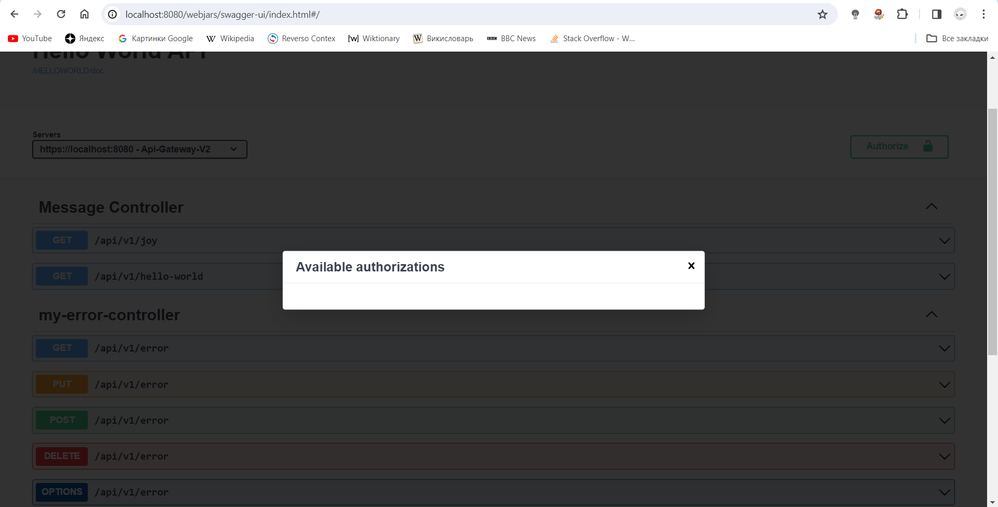The width and height of the screenshot is (998, 507).
Task: Expand POST /api/v1/error chevron
Action: (x=944, y=420)
